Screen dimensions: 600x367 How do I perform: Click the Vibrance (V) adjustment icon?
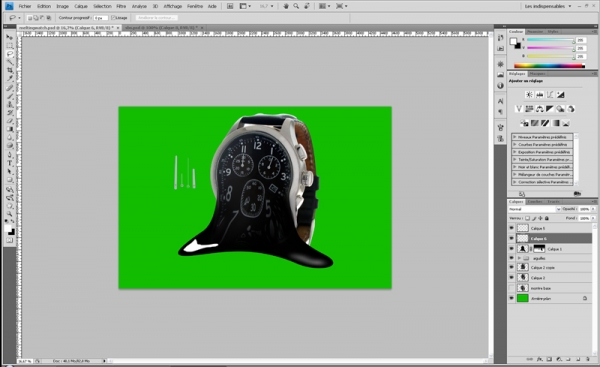519,109
